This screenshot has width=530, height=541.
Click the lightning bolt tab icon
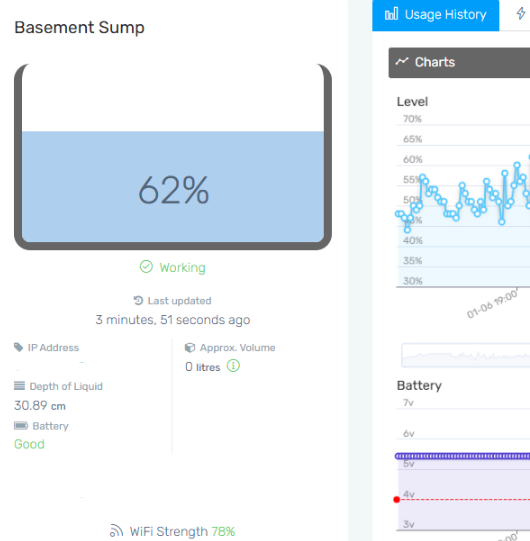(x=521, y=13)
